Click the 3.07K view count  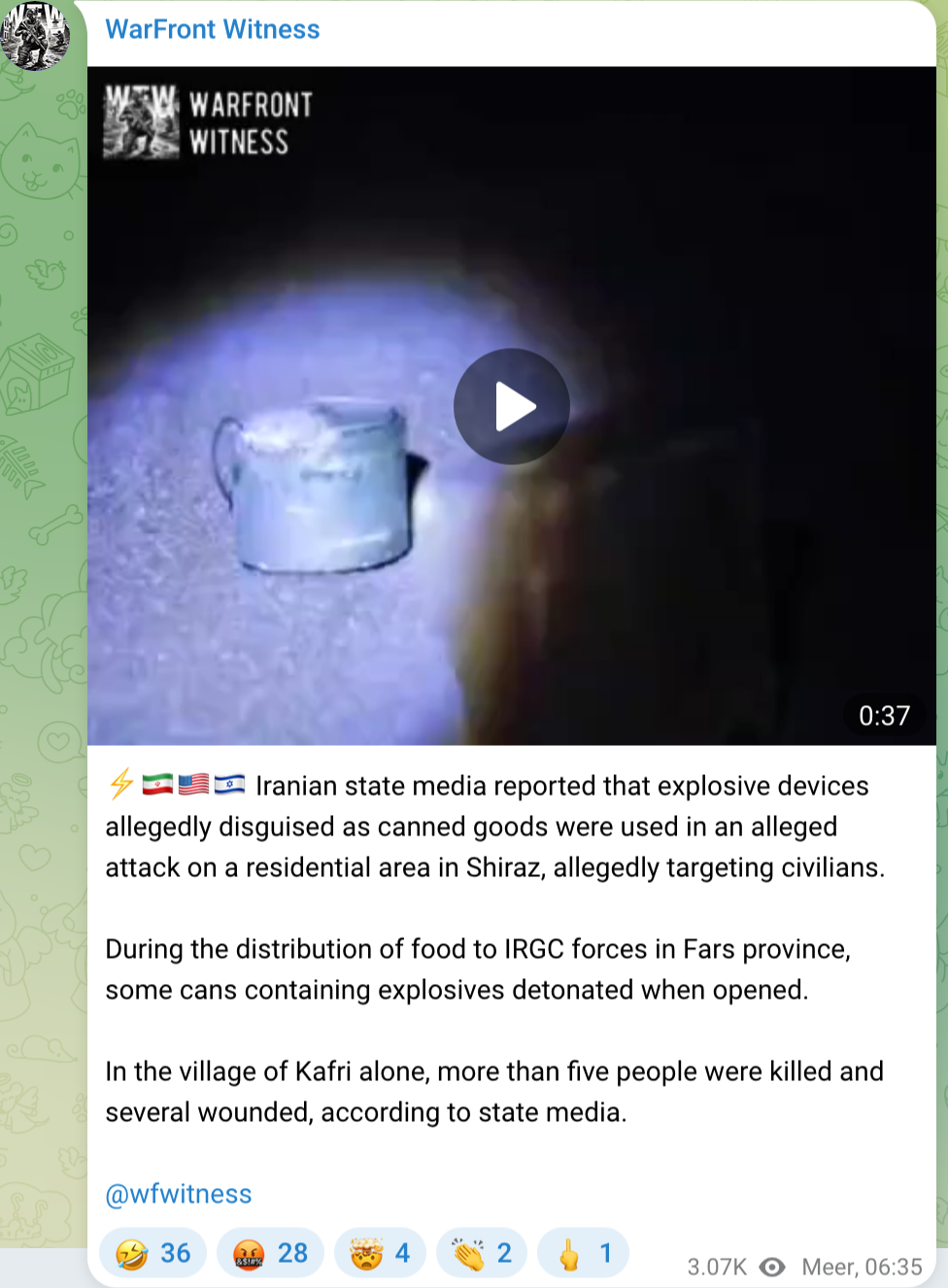pos(717,1267)
